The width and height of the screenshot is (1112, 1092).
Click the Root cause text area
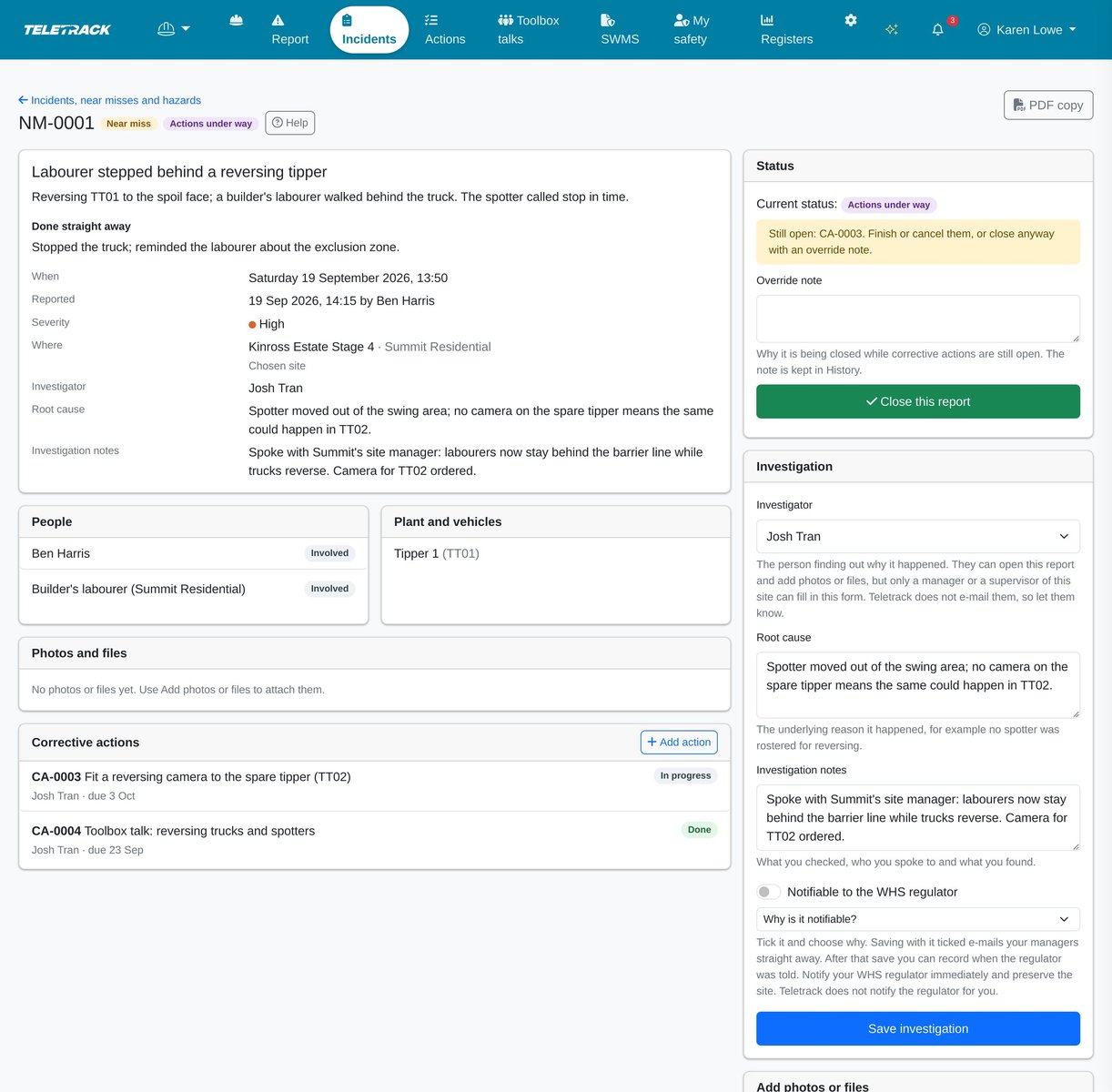[918, 684]
